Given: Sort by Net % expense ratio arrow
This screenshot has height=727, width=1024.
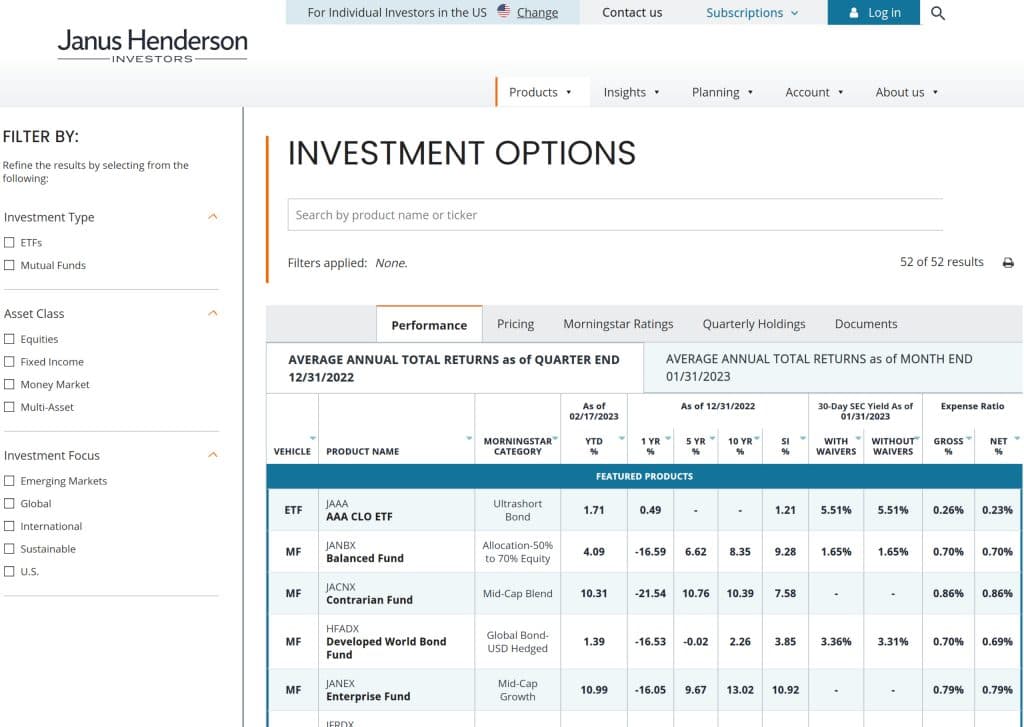Looking at the screenshot, I should coord(1016,439).
